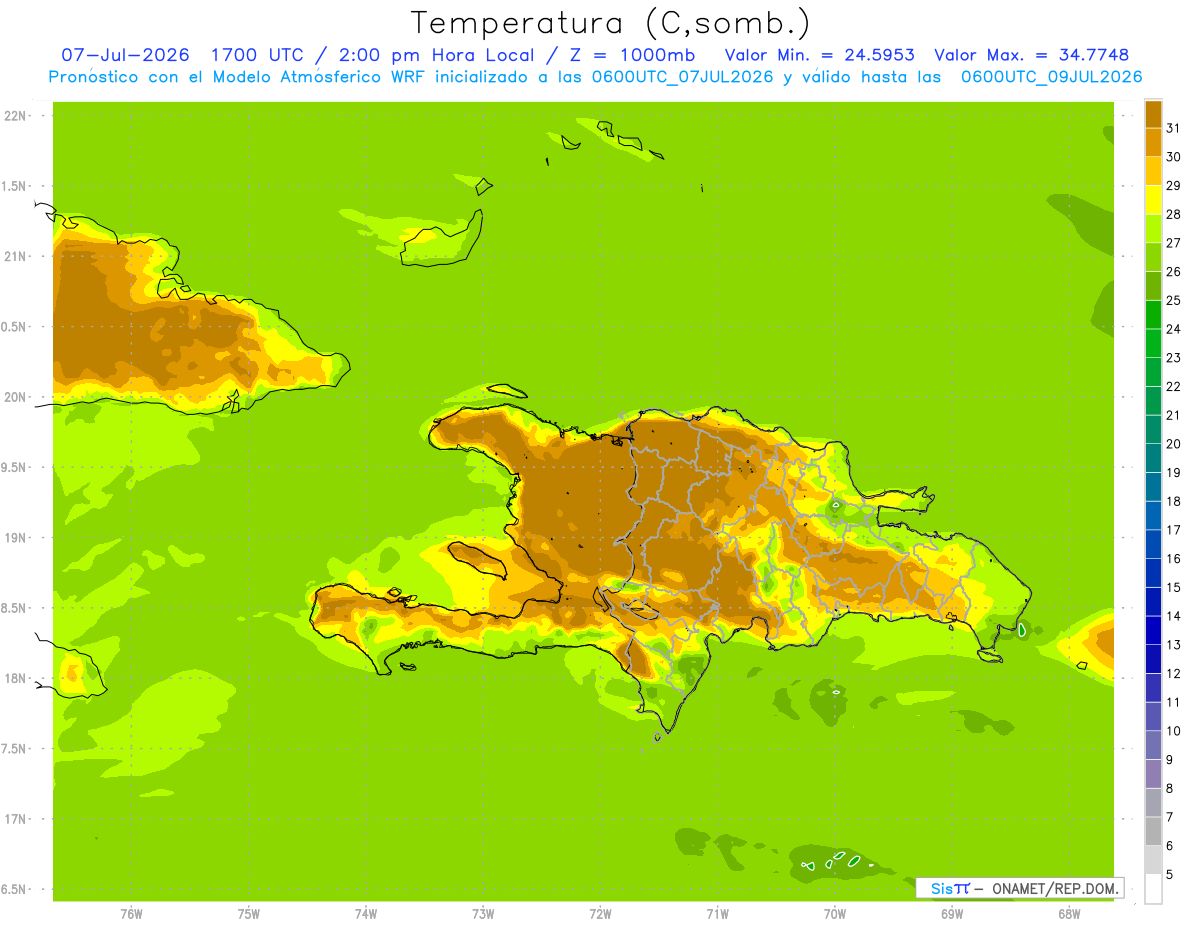This screenshot has width=1200, height=927.
Task: Click the "9.5N" latitude axis label
Action: 14,468
